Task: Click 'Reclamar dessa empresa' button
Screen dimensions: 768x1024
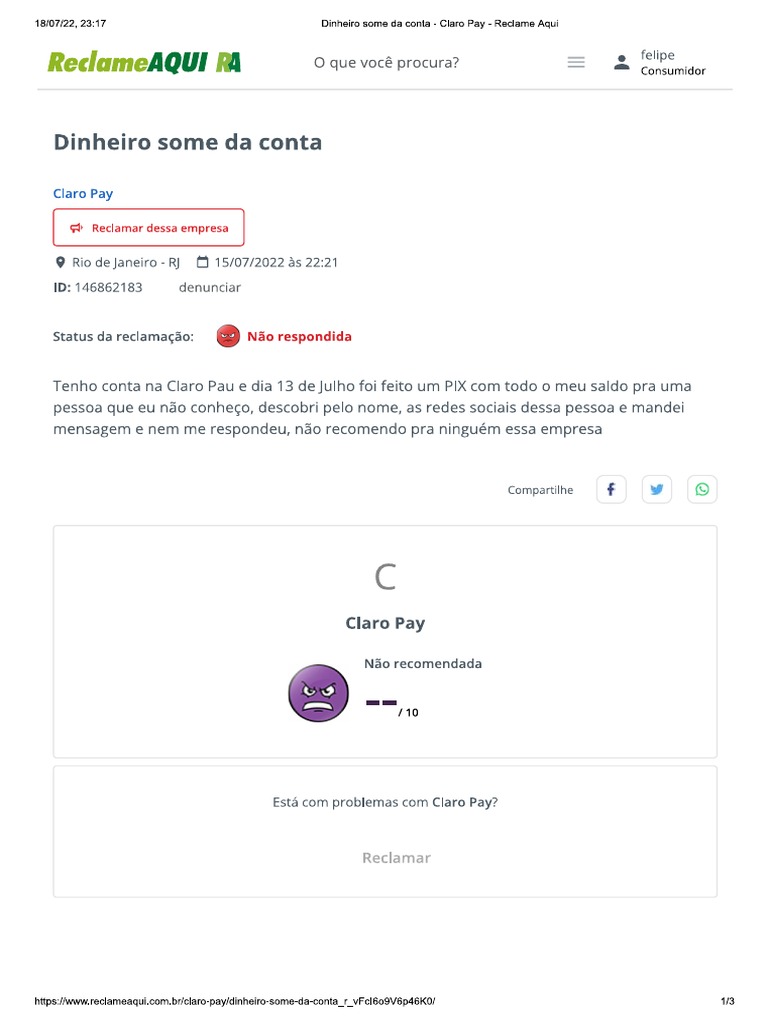Action: point(148,228)
